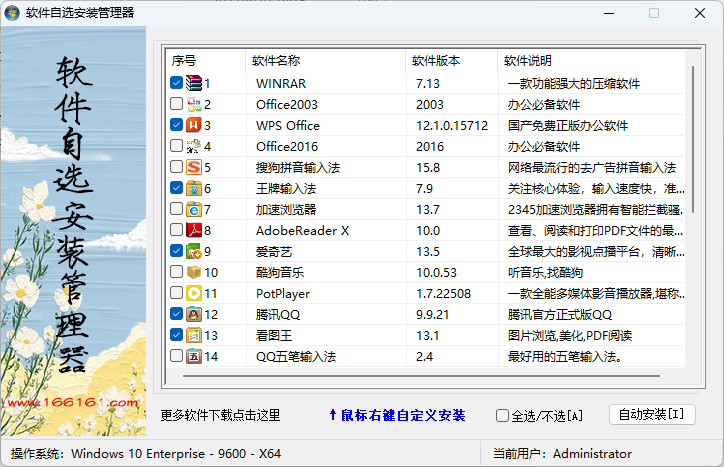Check the 加速浏览器 checkbox
The width and height of the screenshot is (724, 467).
tap(176, 209)
